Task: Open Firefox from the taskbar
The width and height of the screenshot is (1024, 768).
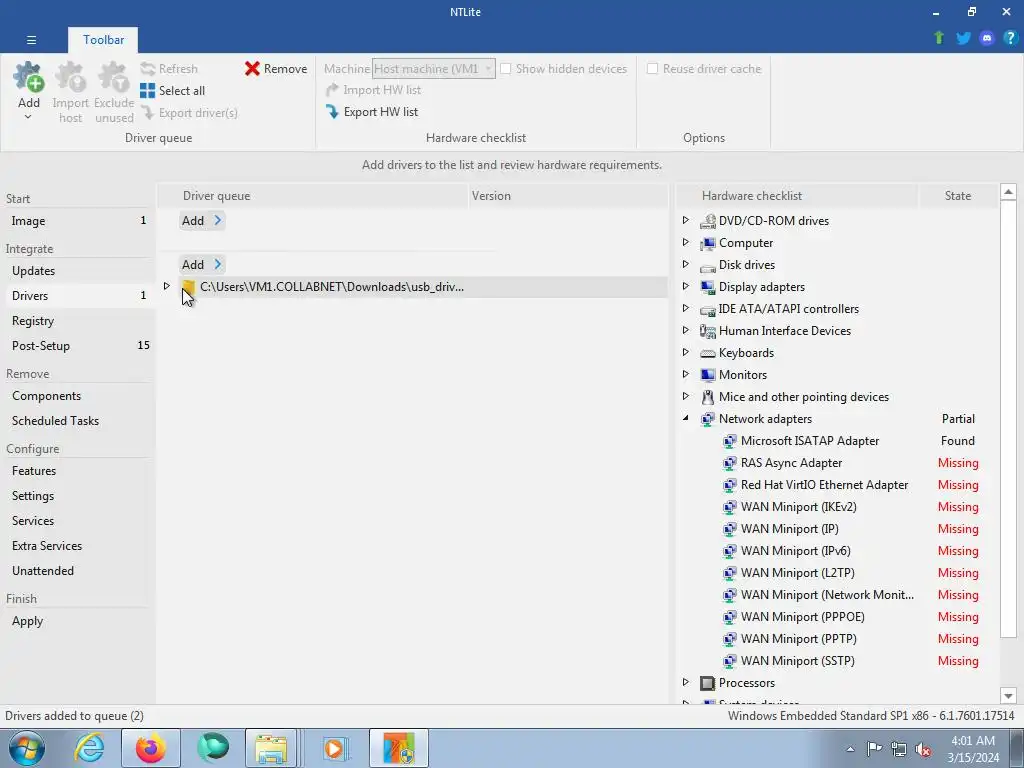Action: (150, 748)
